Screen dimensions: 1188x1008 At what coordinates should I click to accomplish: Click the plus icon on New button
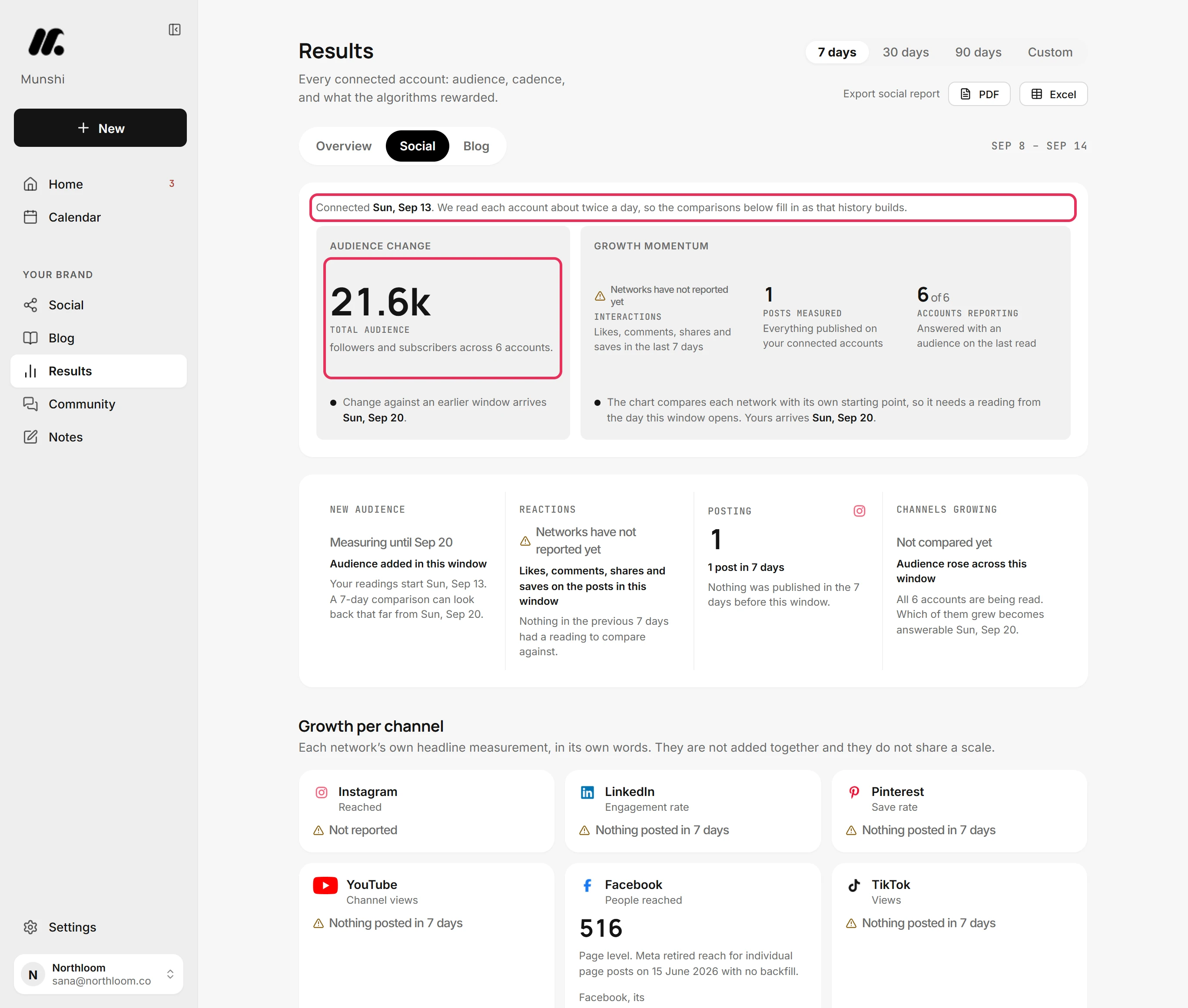click(83, 128)
